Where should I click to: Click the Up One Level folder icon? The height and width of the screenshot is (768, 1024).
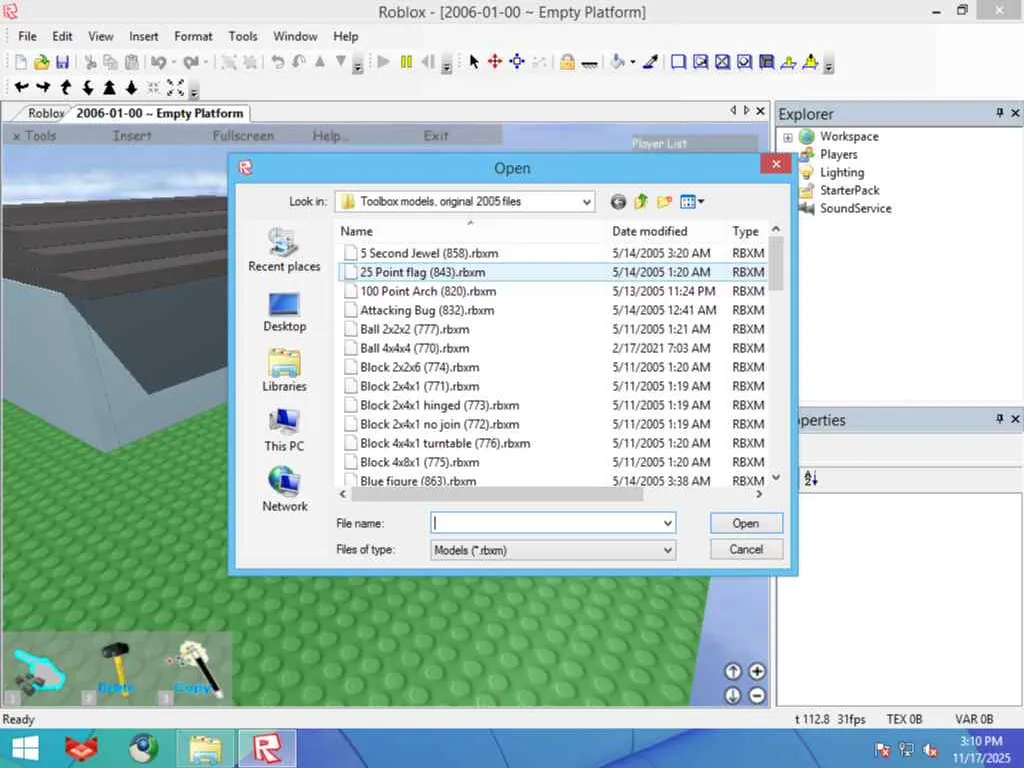(641, 202)
